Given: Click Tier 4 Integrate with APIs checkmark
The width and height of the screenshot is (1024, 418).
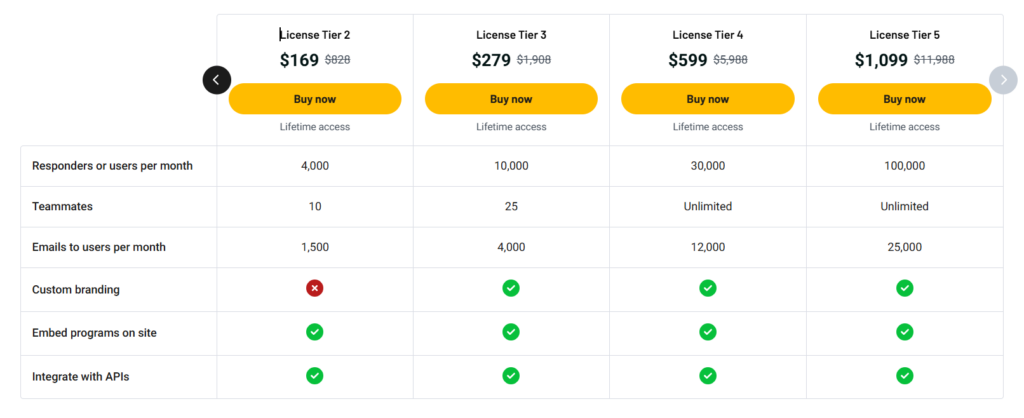Looking at the screenshot, I should [707, 376].
